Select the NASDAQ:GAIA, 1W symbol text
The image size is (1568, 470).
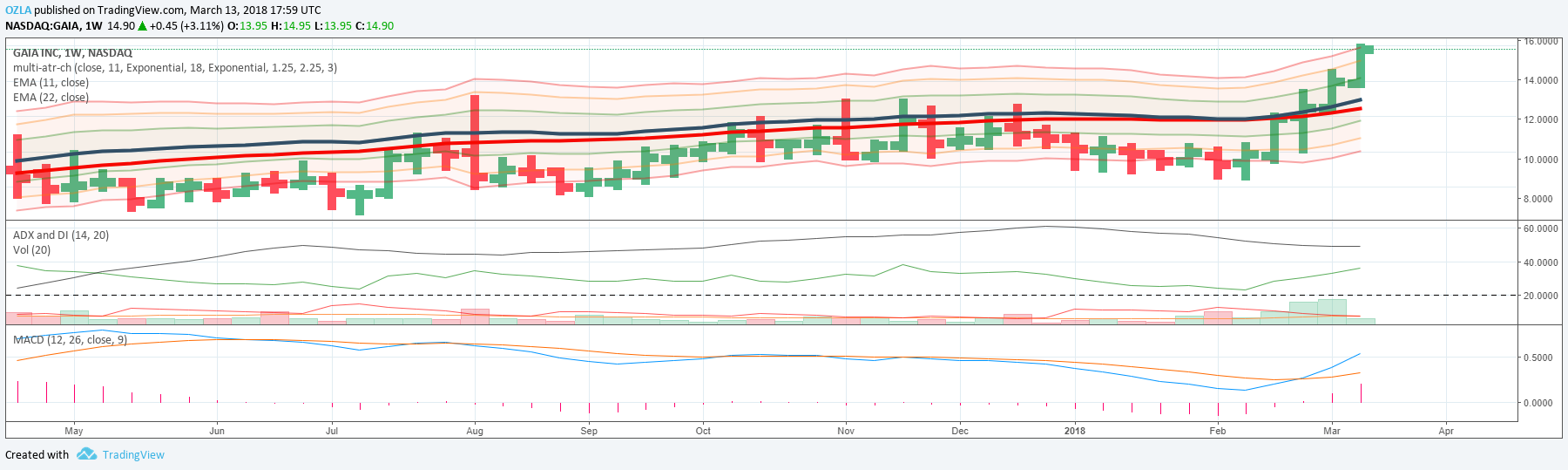(54, 26)
